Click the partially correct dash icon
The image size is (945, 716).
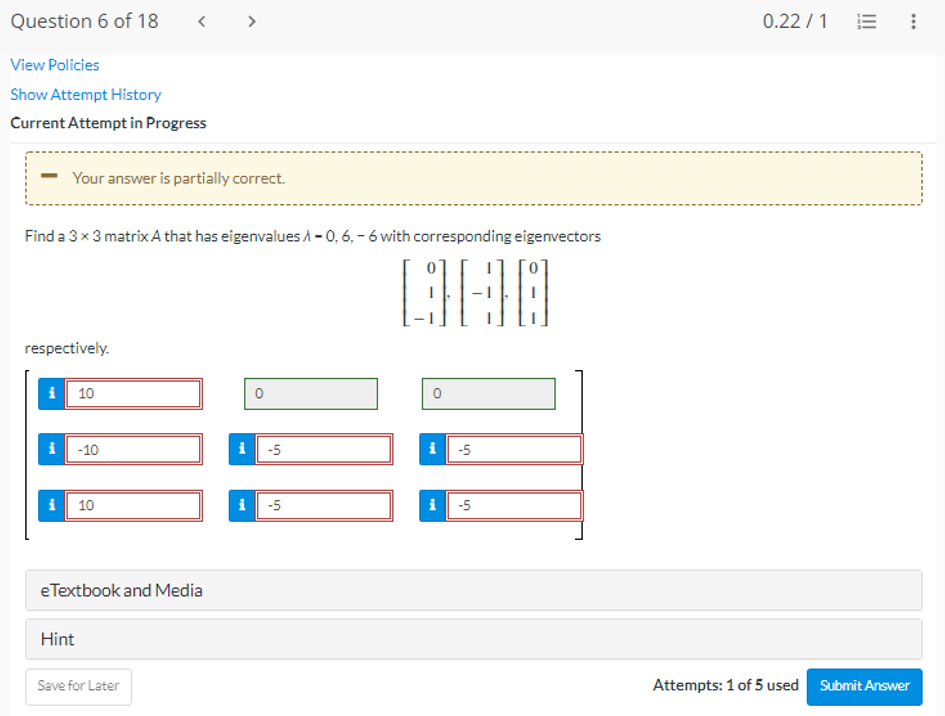coord(49,176)
